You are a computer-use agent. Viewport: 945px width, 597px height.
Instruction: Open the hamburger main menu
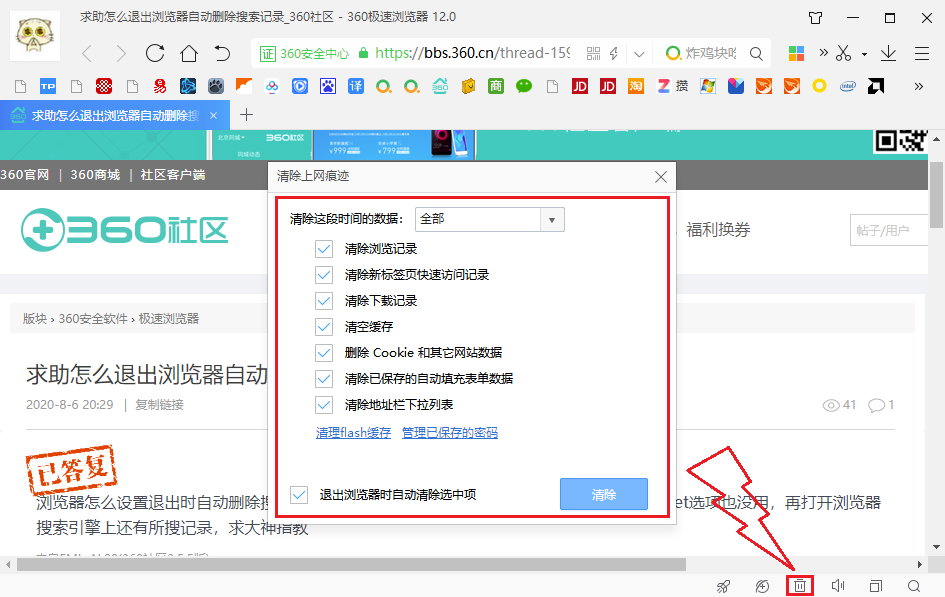[x=921, y=52]
